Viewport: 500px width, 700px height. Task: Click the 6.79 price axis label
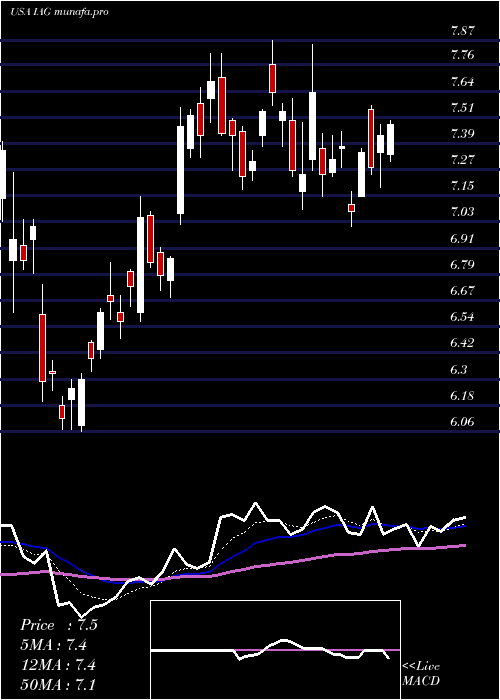(x=463, y=265)
